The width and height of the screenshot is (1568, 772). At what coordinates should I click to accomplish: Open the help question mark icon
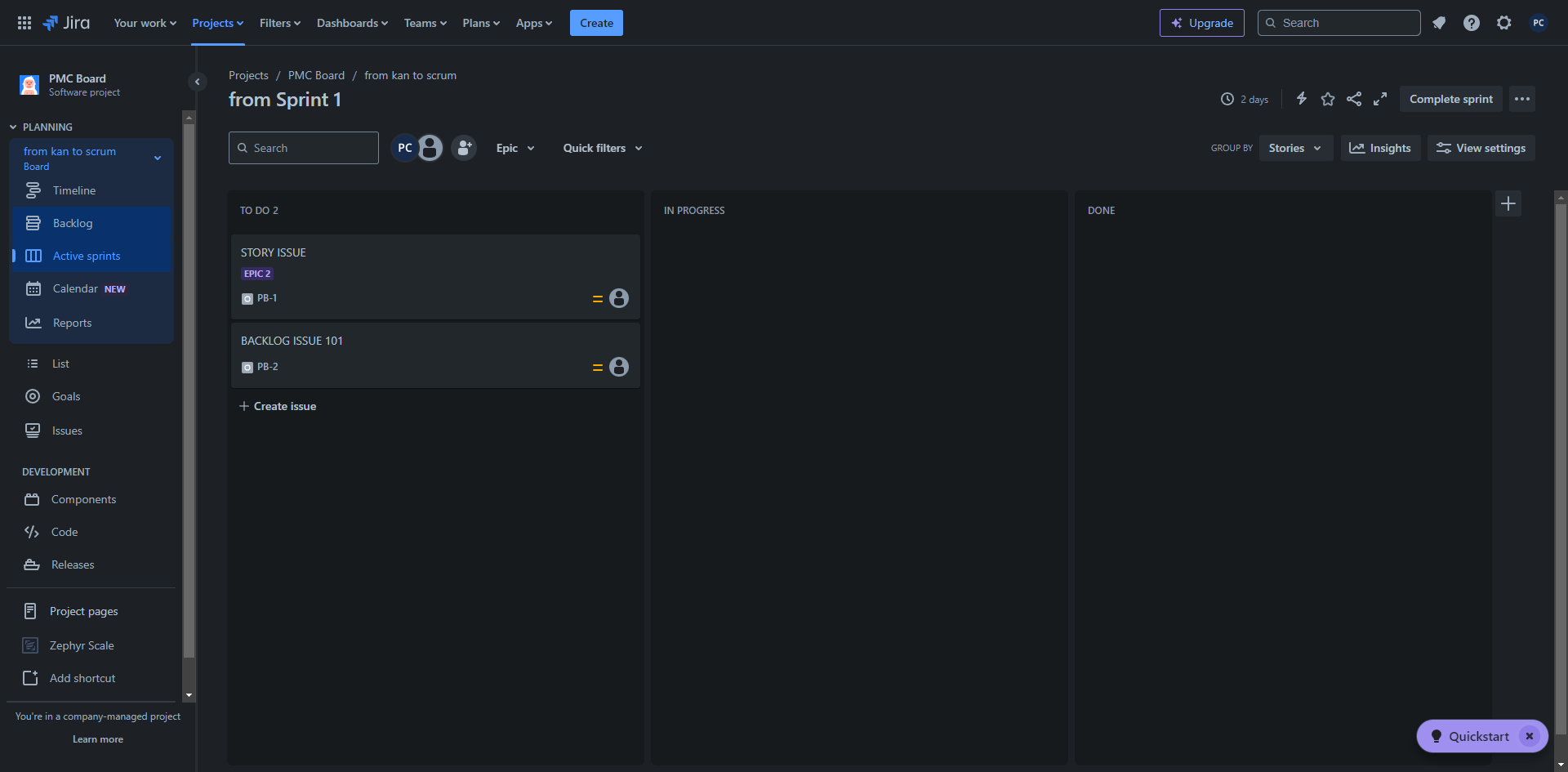[1471, 23]
